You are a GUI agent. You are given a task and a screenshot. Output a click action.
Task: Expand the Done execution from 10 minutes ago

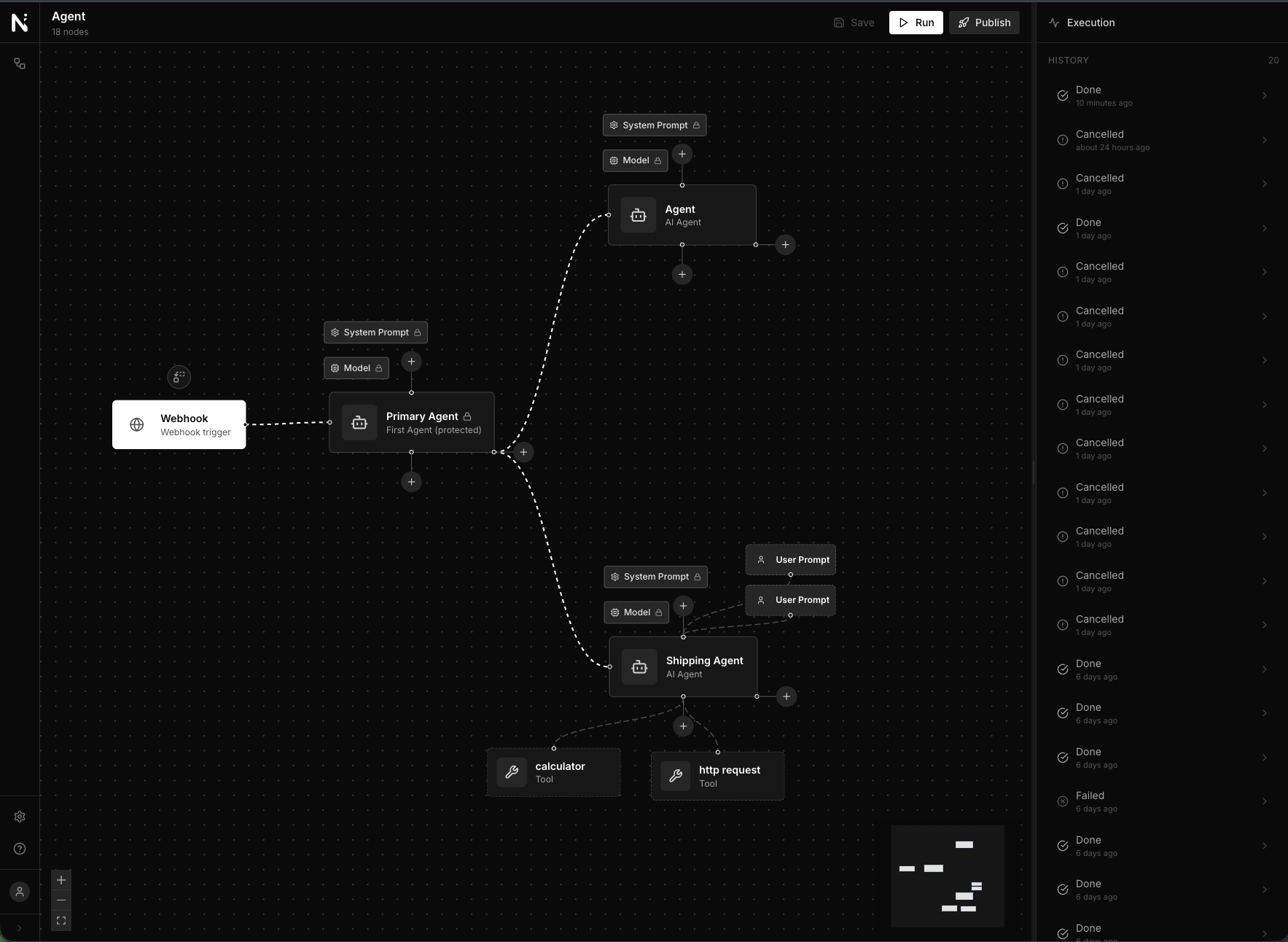pos(1263,96)
